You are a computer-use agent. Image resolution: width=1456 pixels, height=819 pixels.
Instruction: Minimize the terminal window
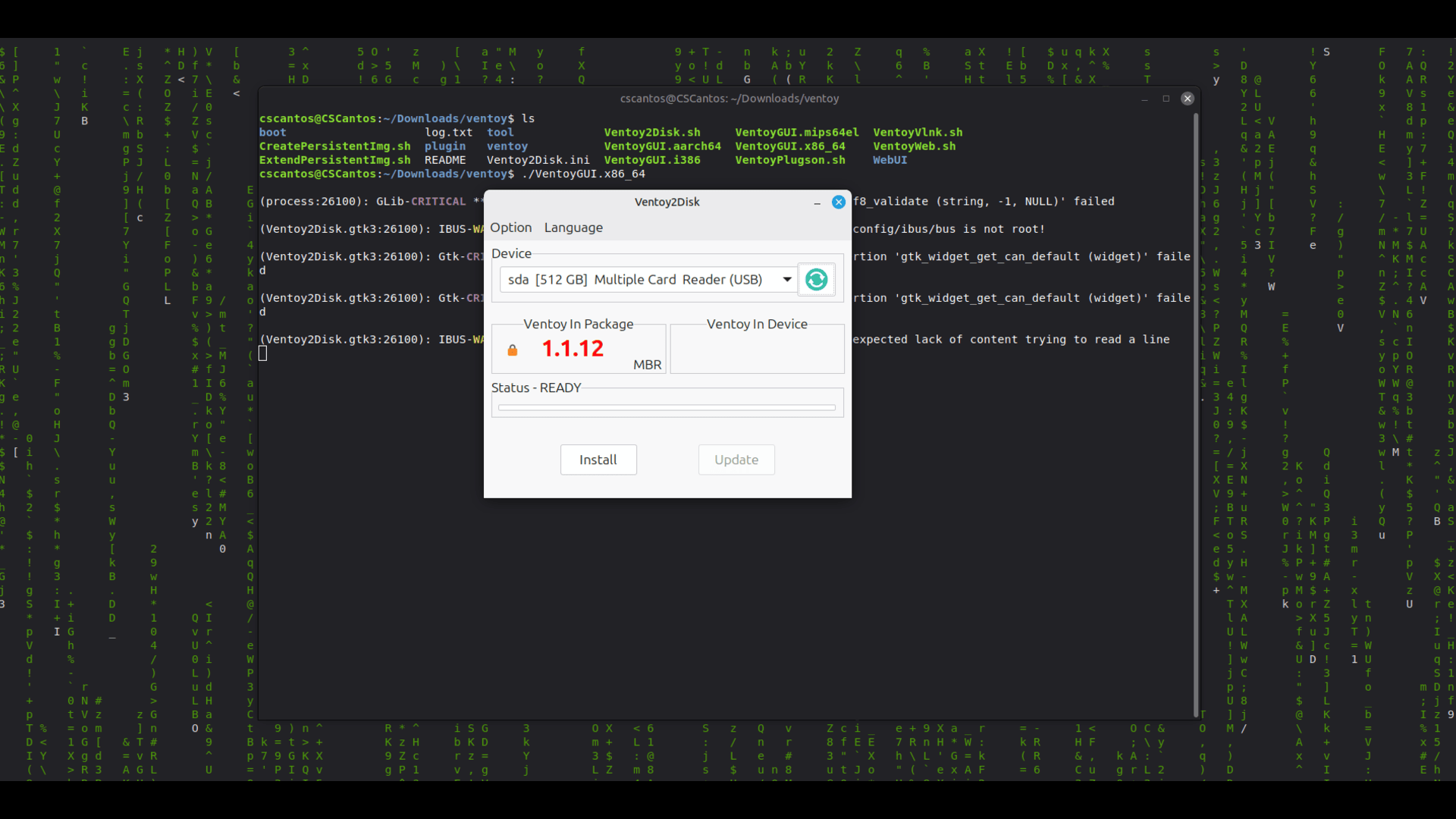[x=1144, y=99]
